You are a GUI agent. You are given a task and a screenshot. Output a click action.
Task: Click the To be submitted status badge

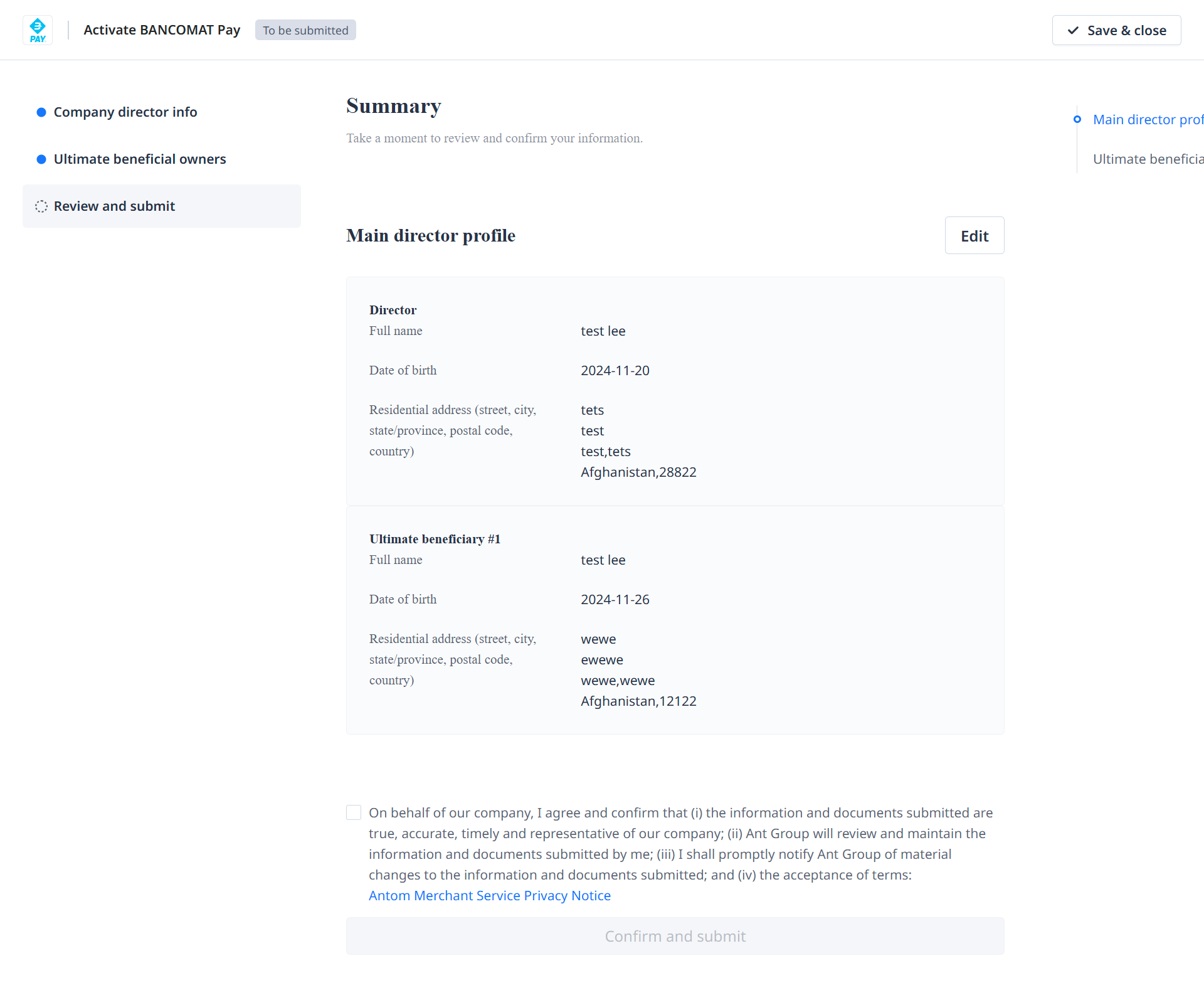click(x=305, y=30)
